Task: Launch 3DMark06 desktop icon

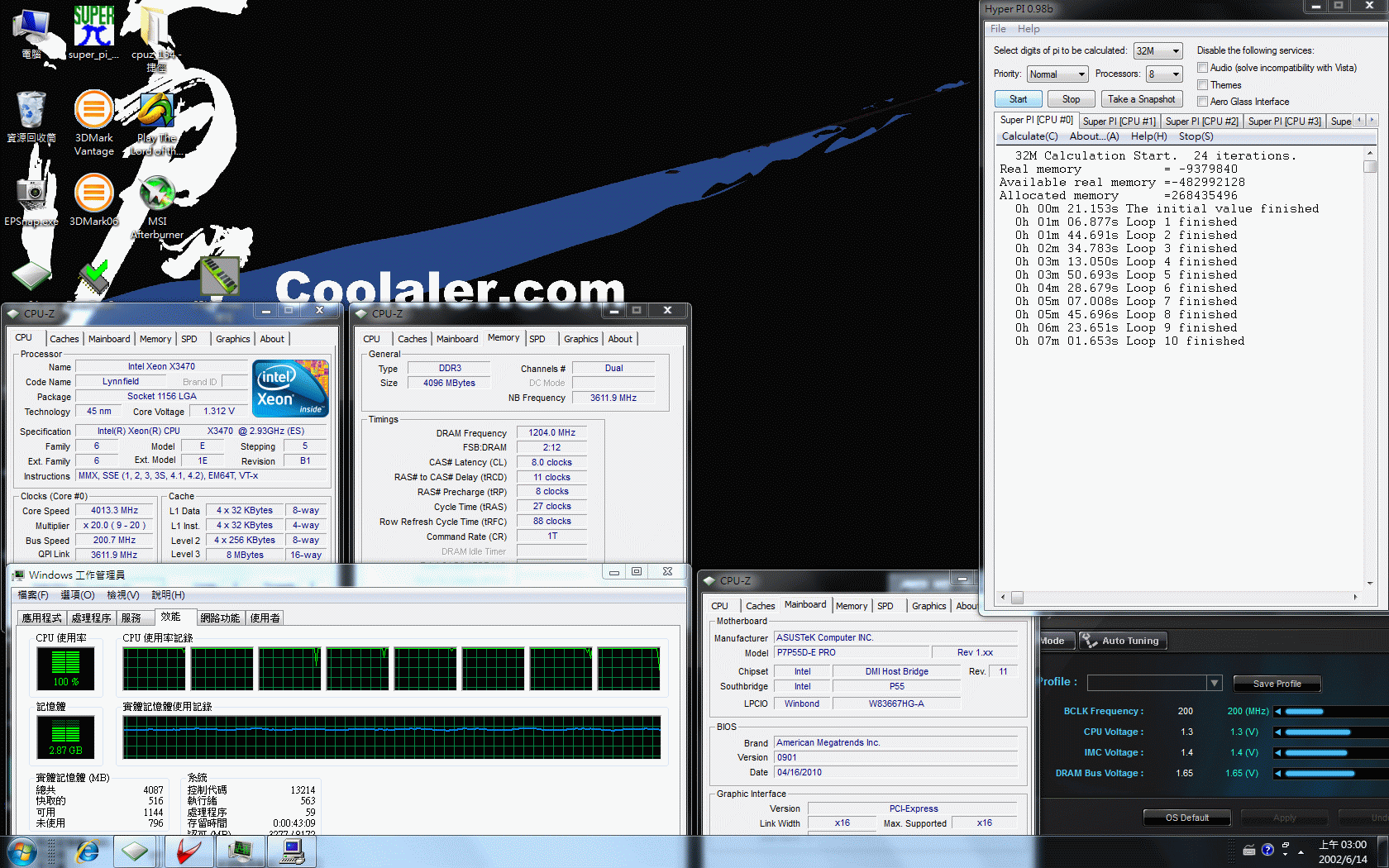Action: tap(94, 199)
